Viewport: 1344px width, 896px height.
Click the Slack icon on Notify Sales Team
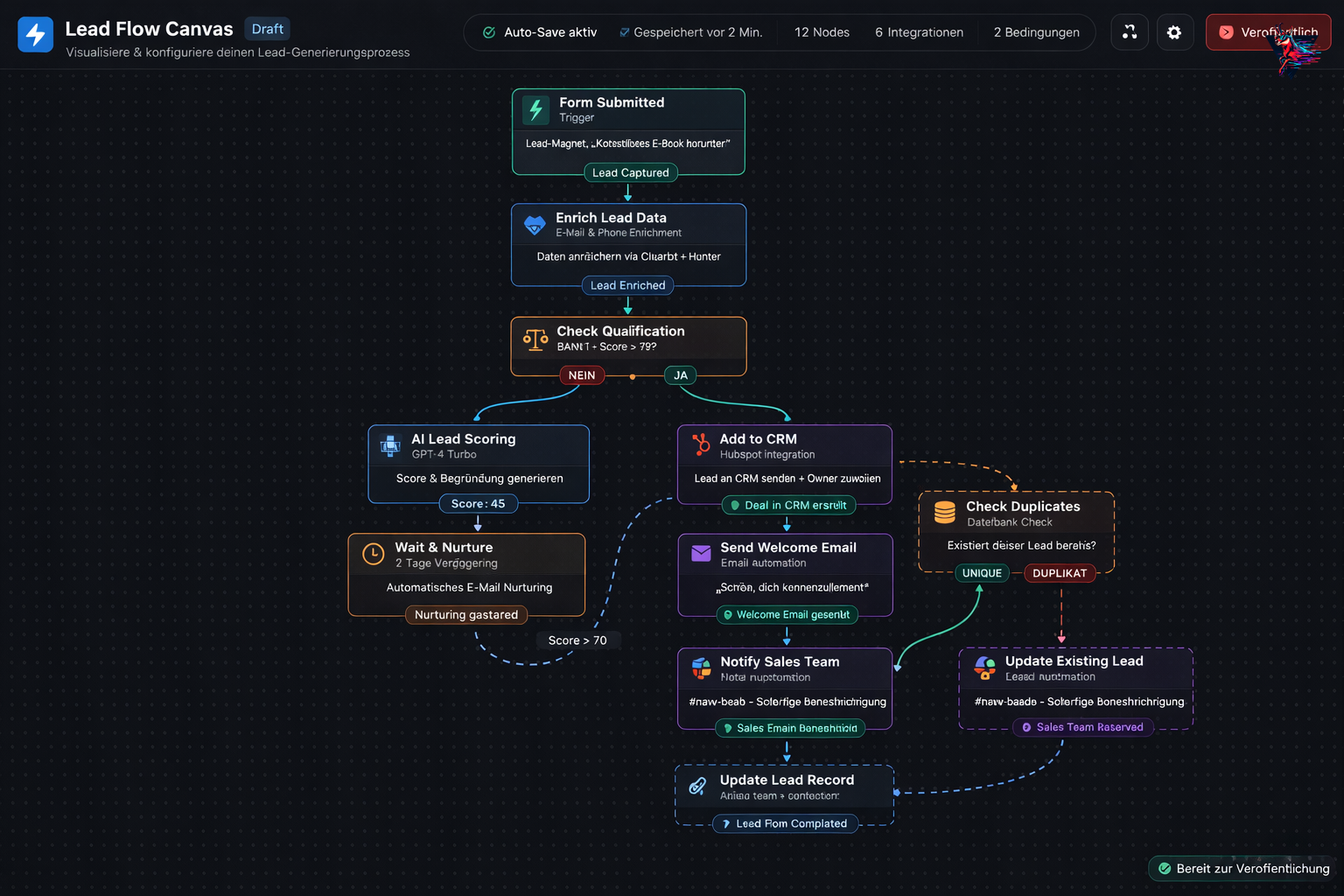[699, 668]
